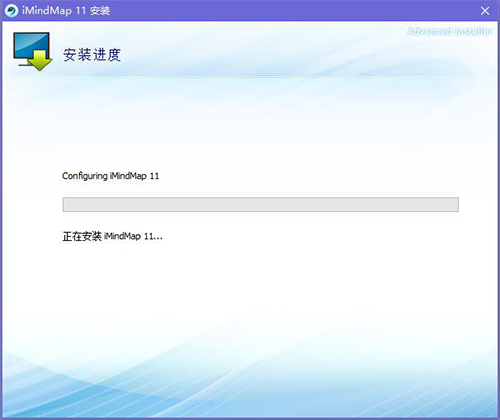Click the '安装进度' heading text
Viewport: 500px width, 420px height.
pyautogui.click(x=92, y=55)
